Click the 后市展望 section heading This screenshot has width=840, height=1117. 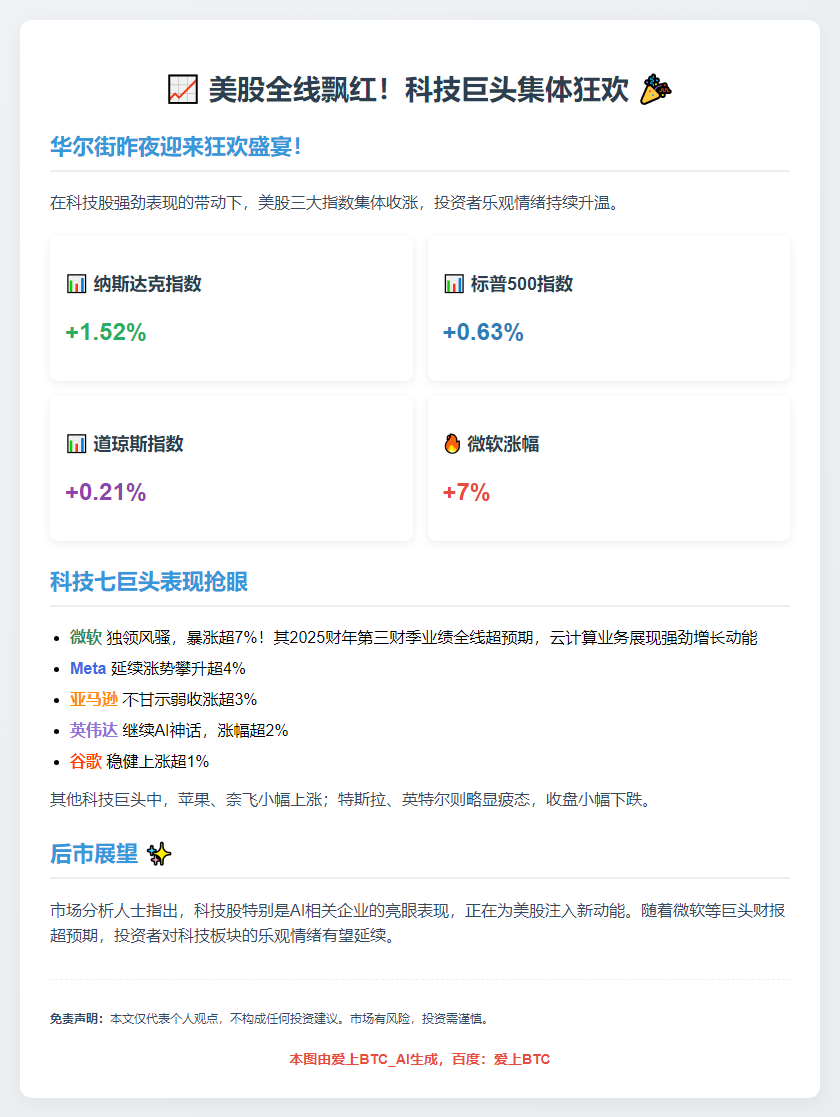(94, 853)
